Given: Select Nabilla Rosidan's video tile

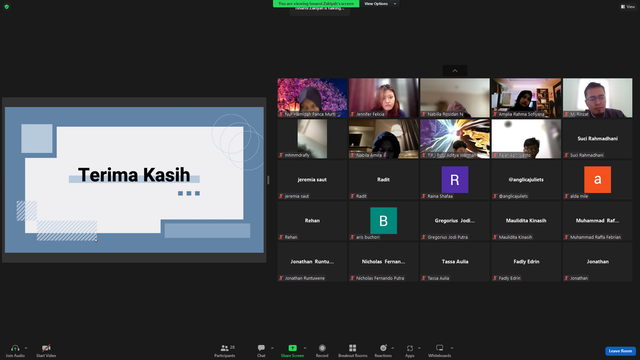Looking at the screenshot, I should point(455,98).
